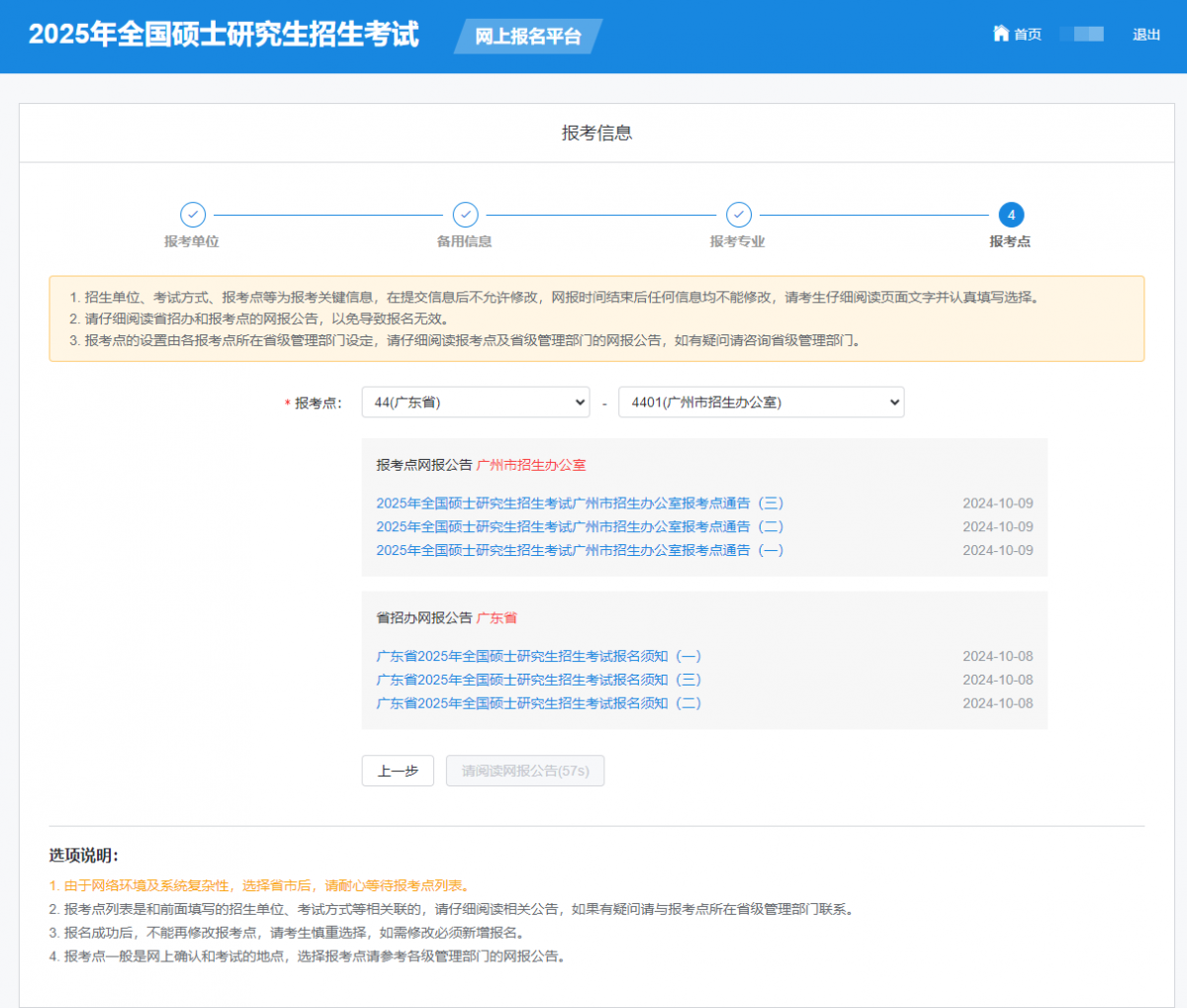Click the 报考专业 step checkmark icon
The height and width of the screenshot is (1008, 1187).
point(738,215)
